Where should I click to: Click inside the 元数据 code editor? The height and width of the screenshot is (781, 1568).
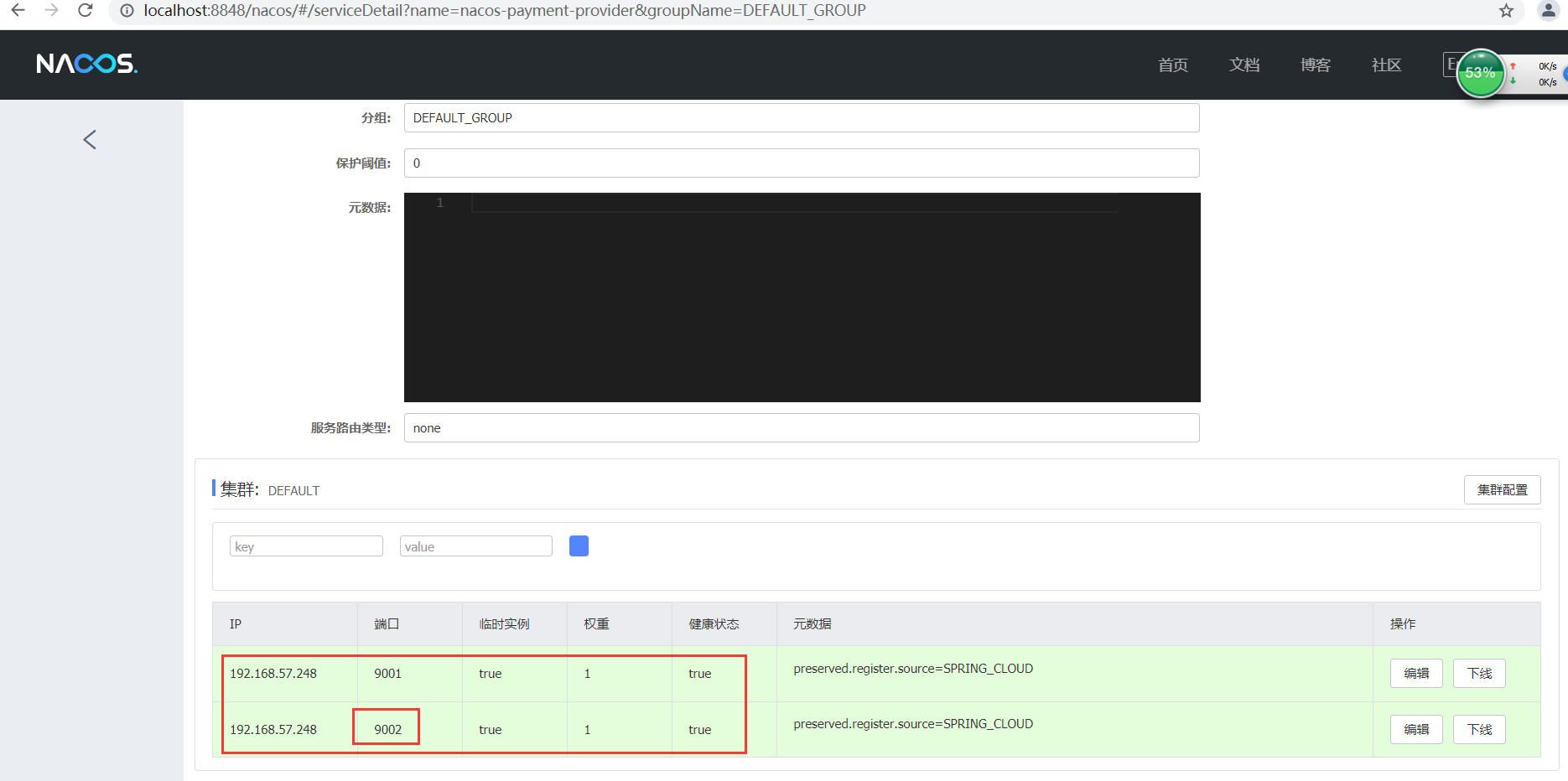coord(802,297)
